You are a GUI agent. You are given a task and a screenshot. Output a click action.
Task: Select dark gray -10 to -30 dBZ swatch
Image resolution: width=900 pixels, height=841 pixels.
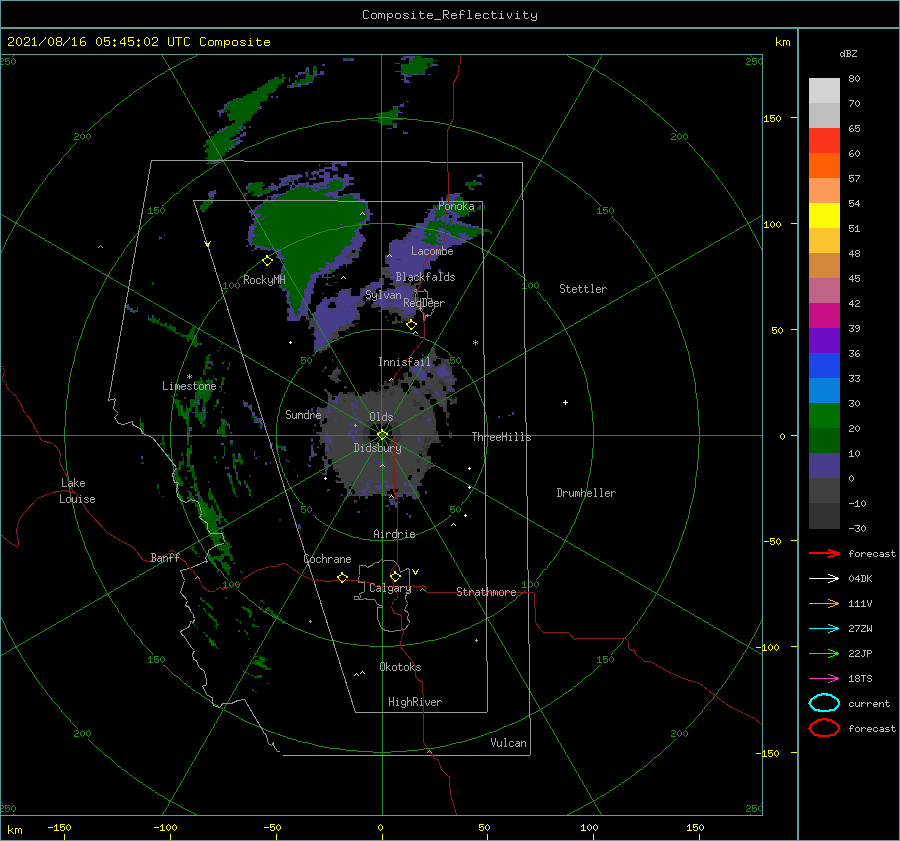click(824, 516)
